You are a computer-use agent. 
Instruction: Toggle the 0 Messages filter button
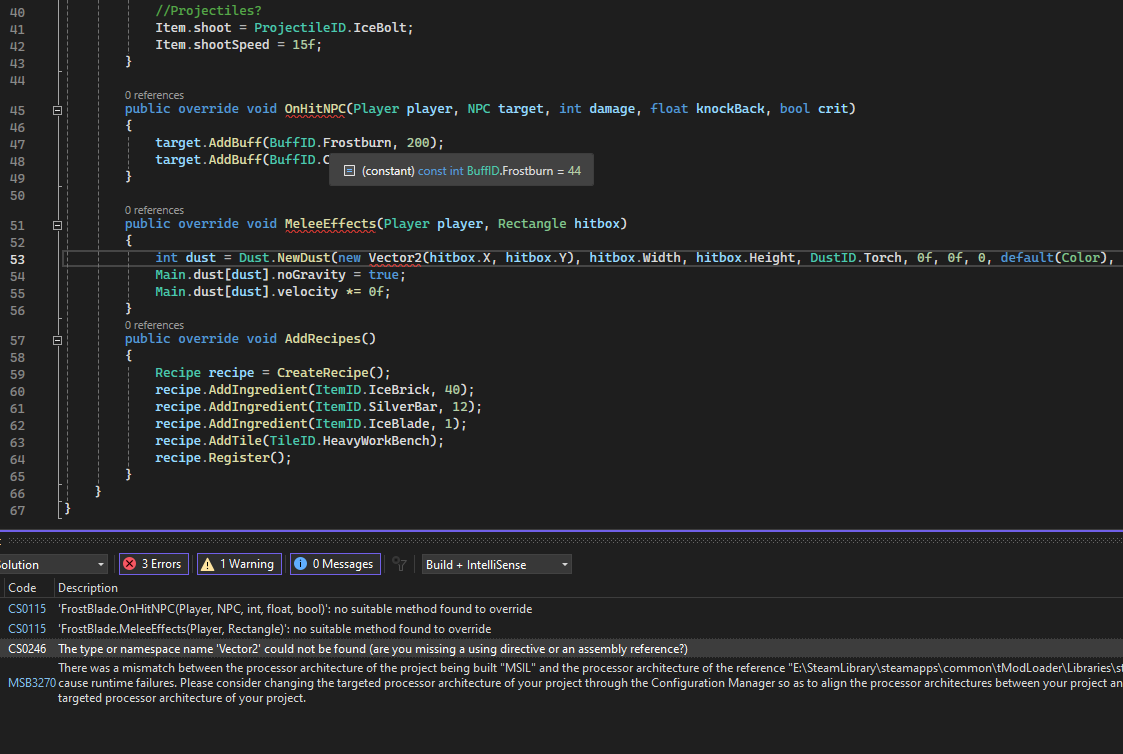coord(335,564)
